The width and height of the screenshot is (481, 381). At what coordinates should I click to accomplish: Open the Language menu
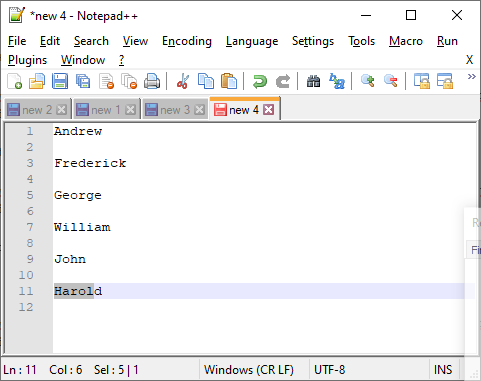point(252,41)
